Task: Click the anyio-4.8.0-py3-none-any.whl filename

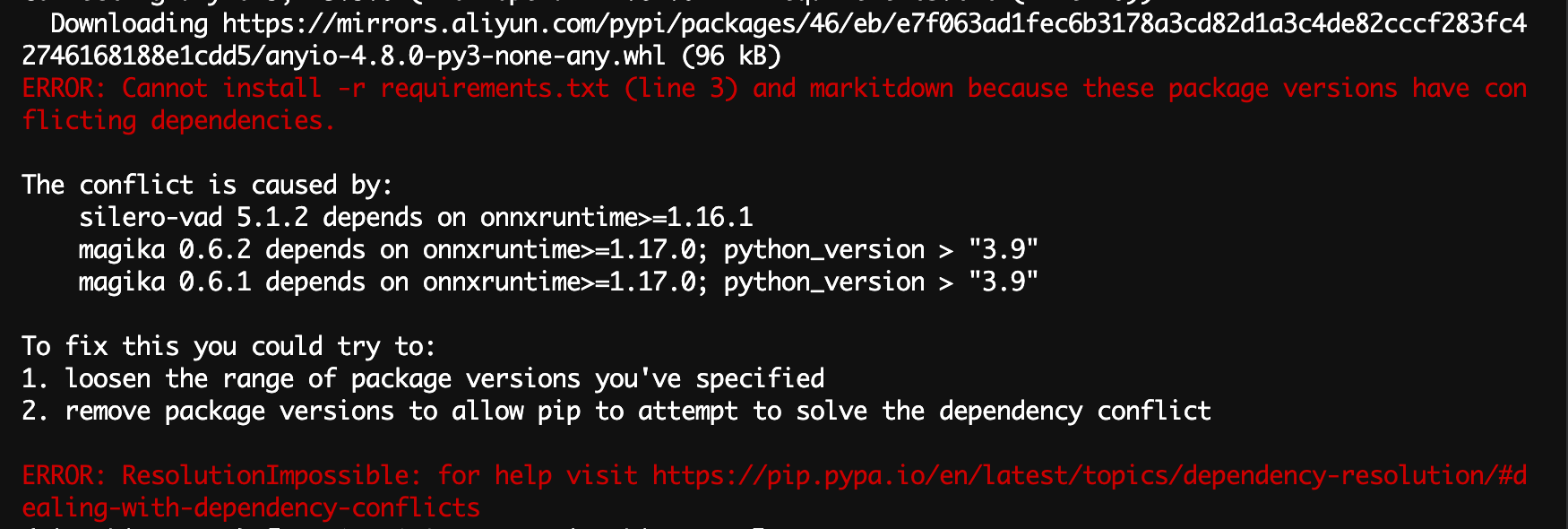Action: pyautogui.click(x=464, y=56)
